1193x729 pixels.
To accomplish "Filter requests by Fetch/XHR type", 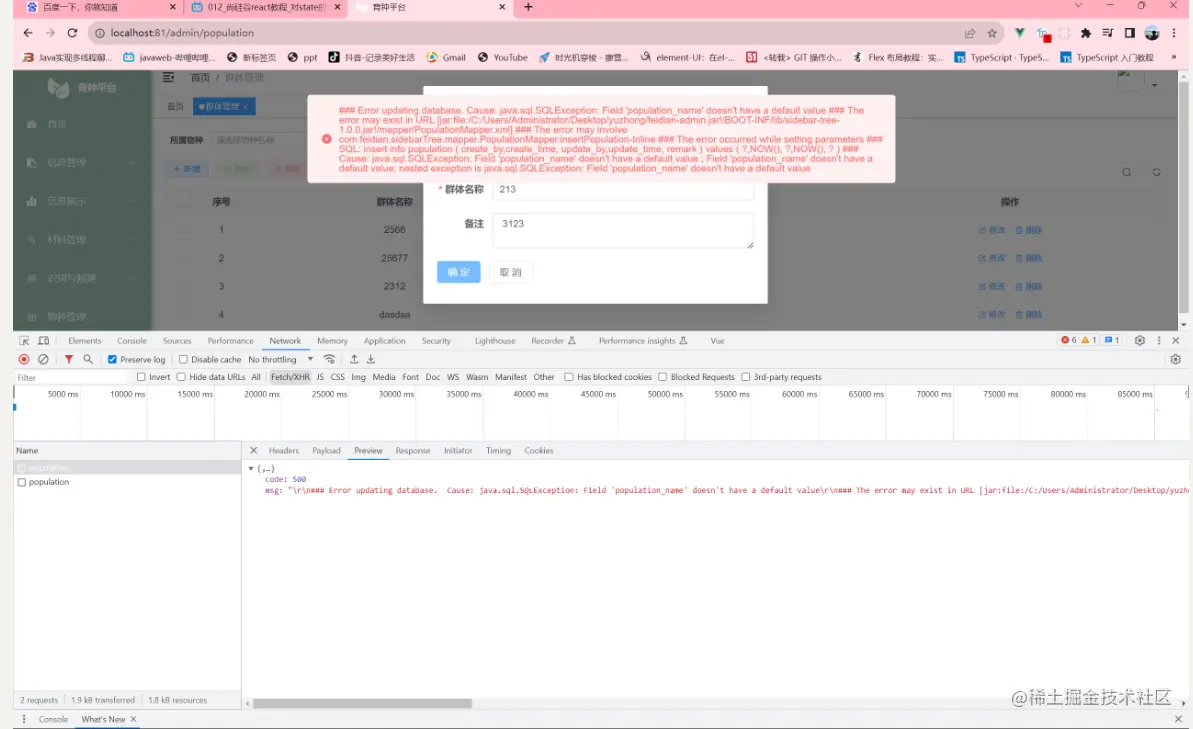I will click(x=290, y=377).
